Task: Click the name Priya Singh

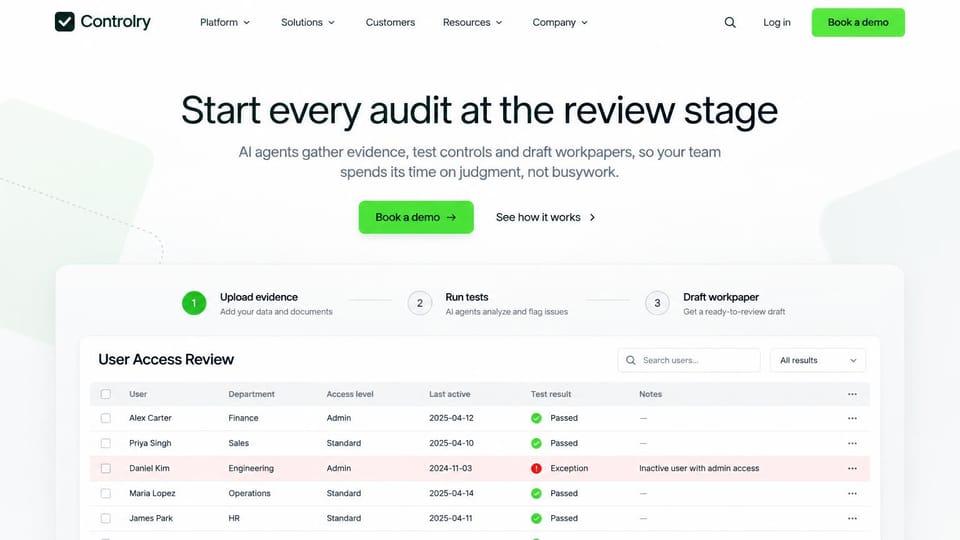Action: [150, 443]
